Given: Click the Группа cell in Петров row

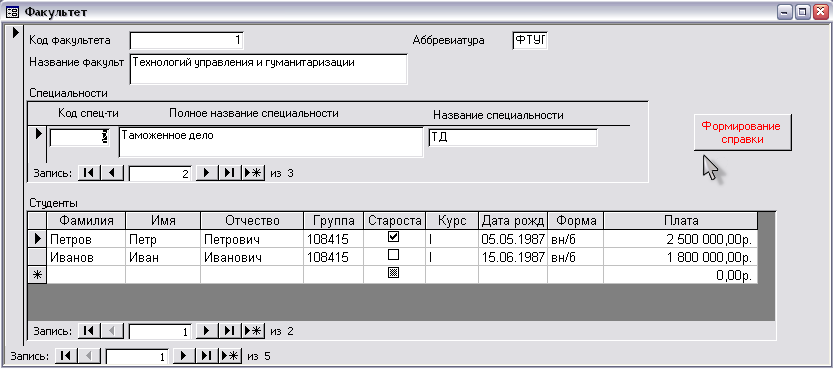Looking at the screenshot, I should pyautogui.click(x=334, y=239).
